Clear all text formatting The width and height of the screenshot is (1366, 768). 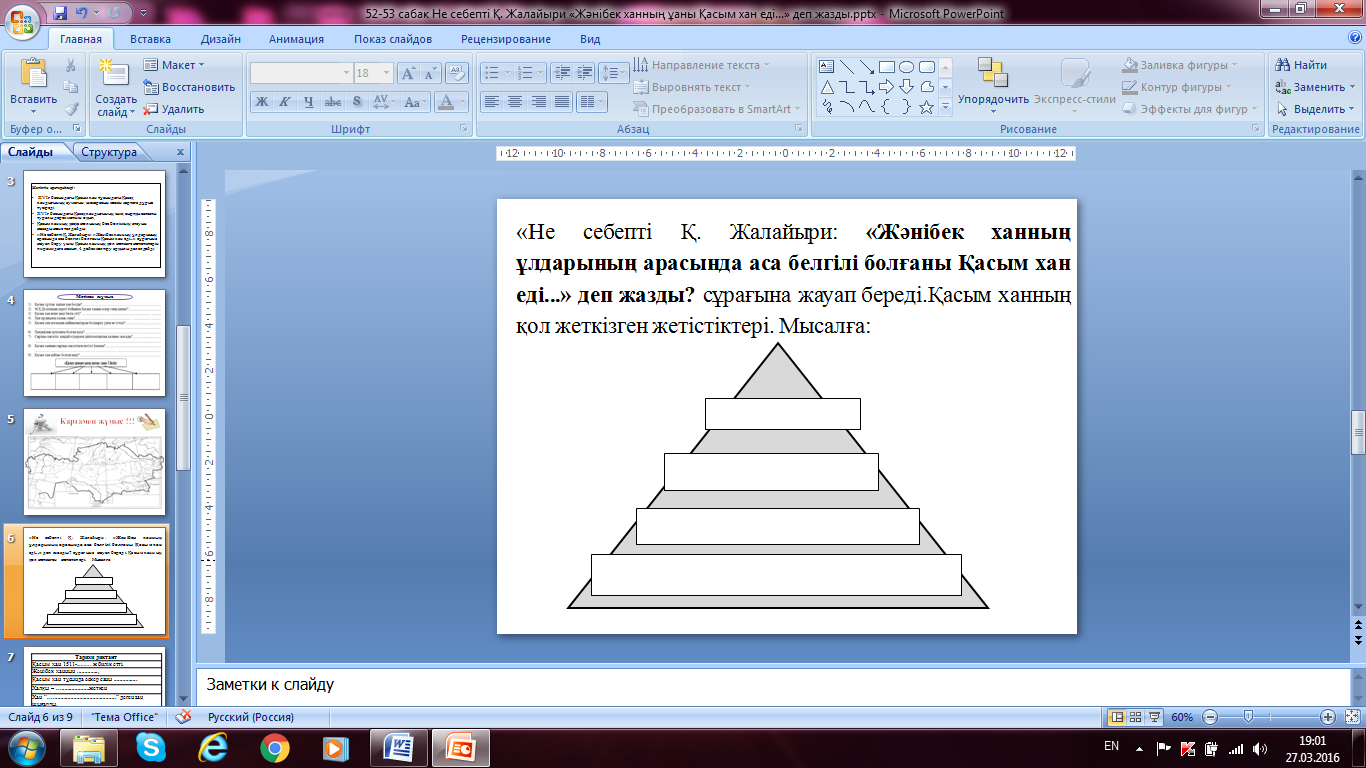click(x=458, y=73)
